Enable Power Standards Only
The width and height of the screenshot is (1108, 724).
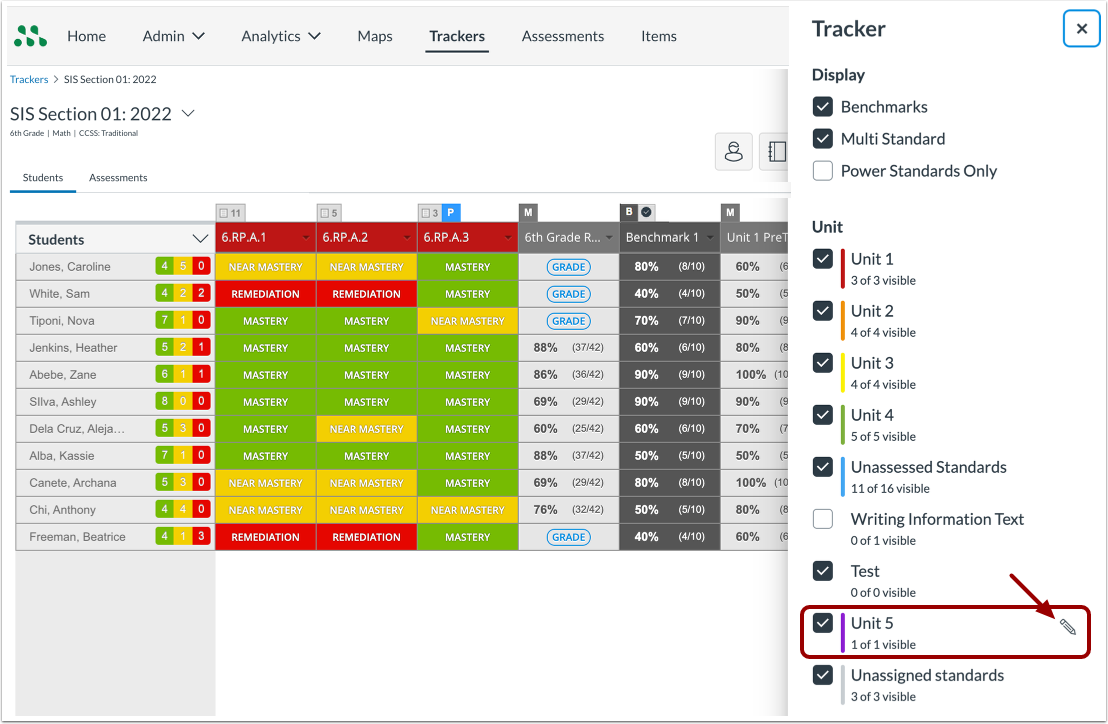click(x=823, y=171)
